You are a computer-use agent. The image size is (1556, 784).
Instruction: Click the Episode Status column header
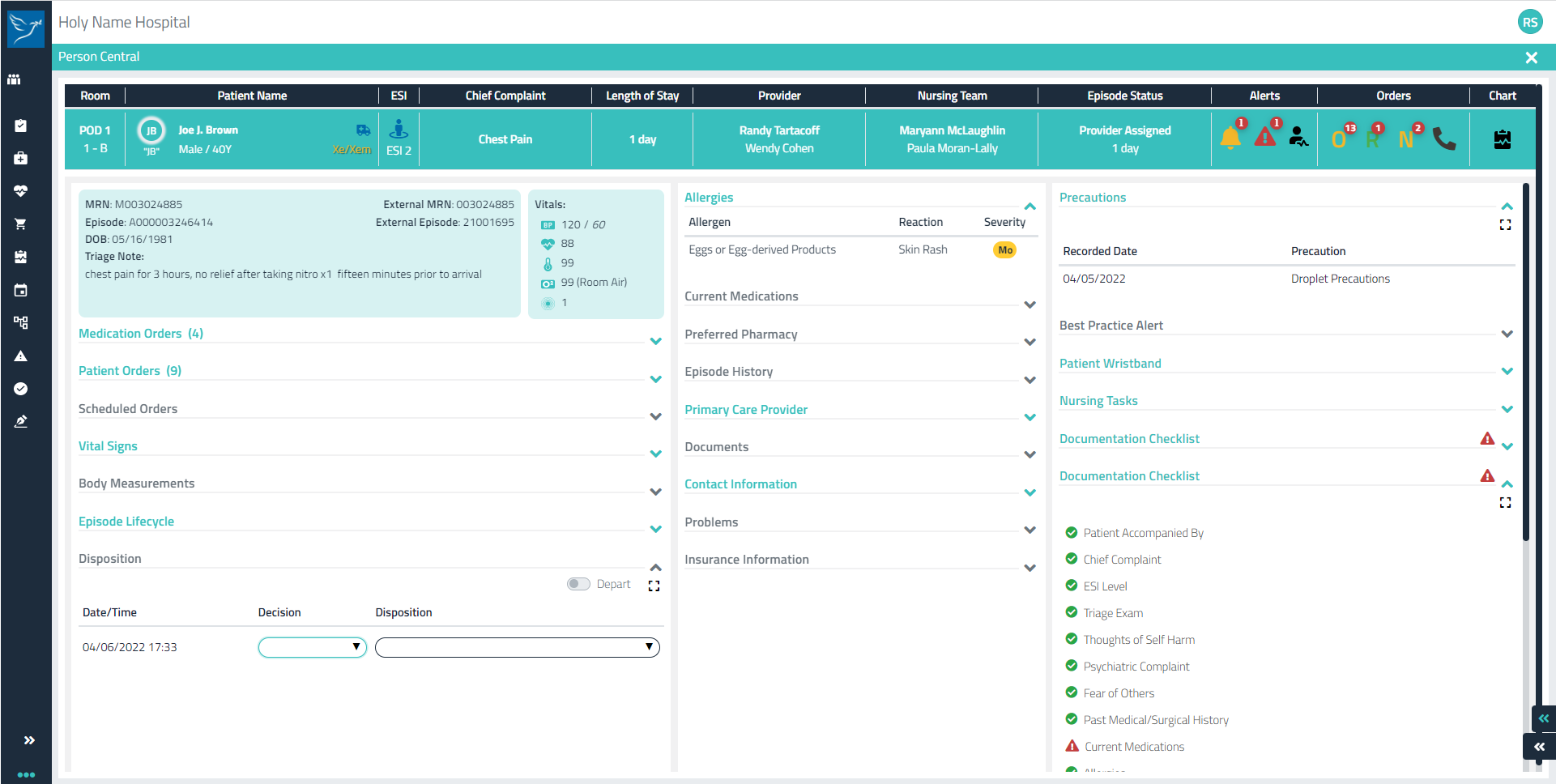[x=1125, y=96]
